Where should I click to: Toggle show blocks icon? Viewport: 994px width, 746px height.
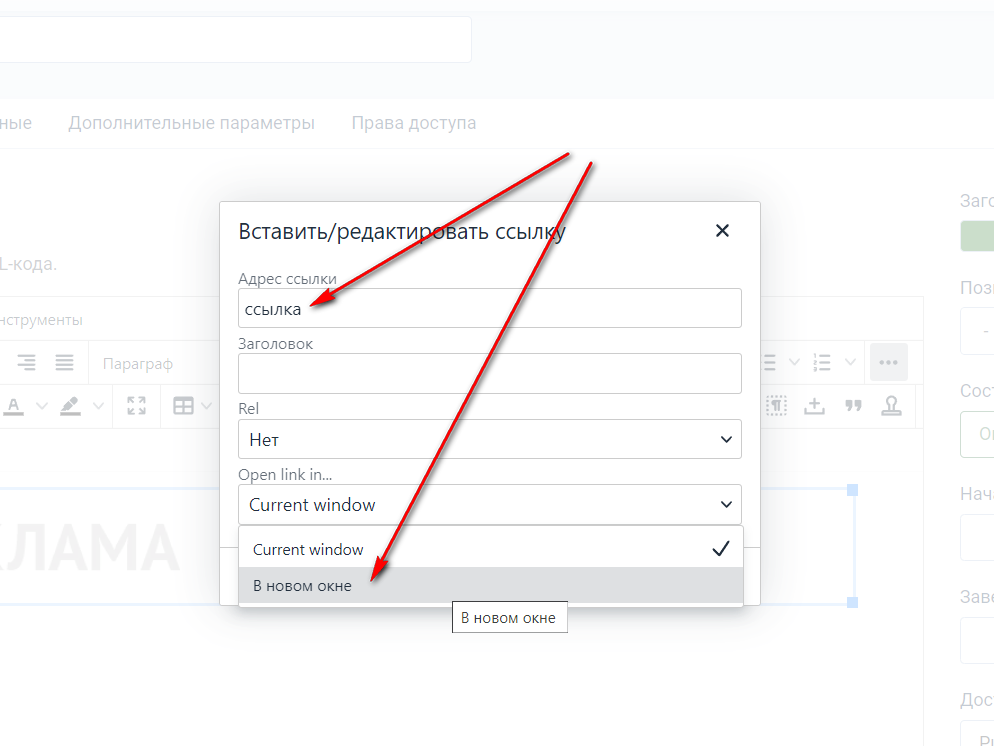[777, 405]
